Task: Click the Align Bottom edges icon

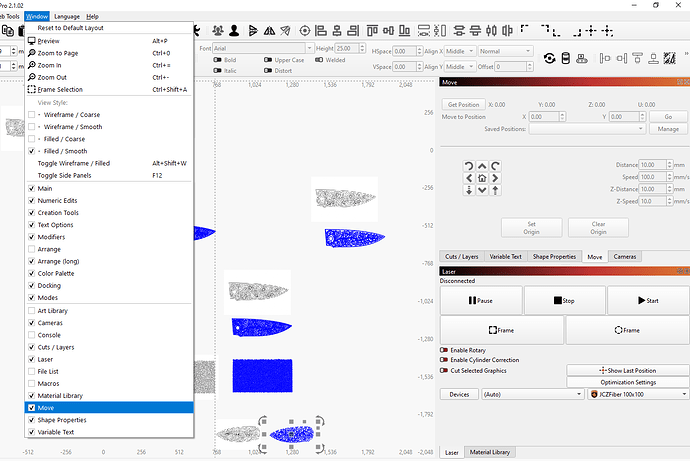Action: [x=404, y=31]
